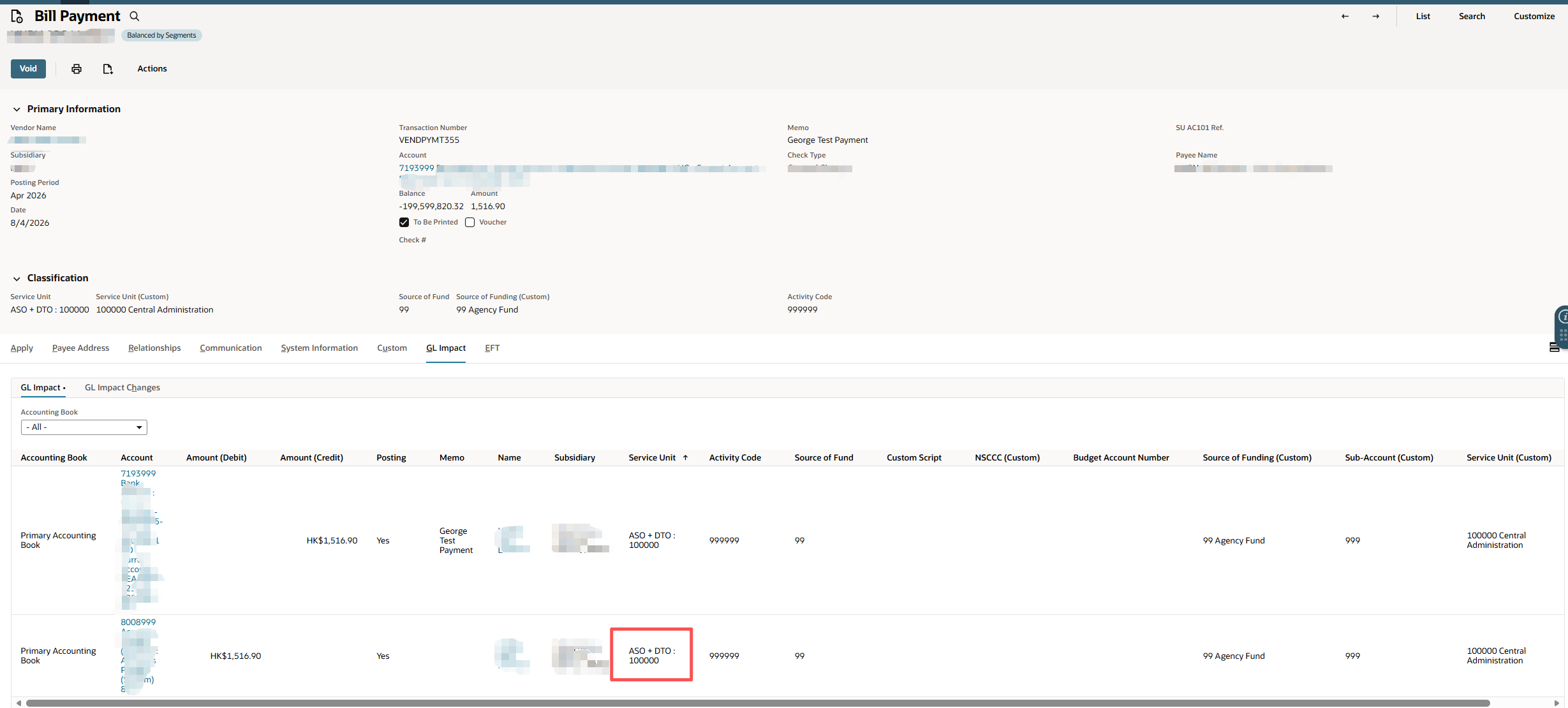
Task: Click the horizontal scrollbar at bottom
Action: (758, 703)
